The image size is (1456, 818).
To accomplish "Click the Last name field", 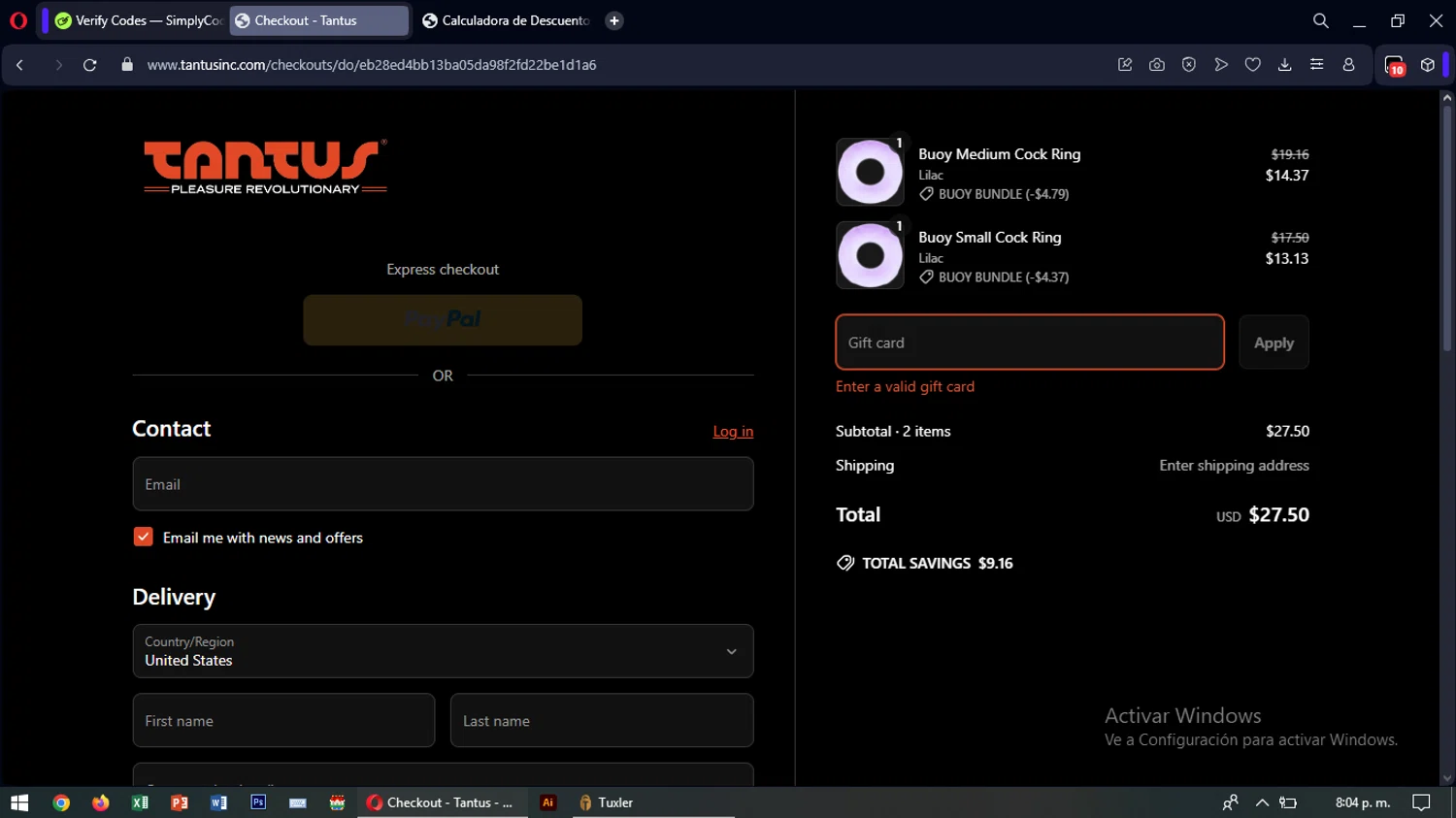I will (x=602, y=720).
